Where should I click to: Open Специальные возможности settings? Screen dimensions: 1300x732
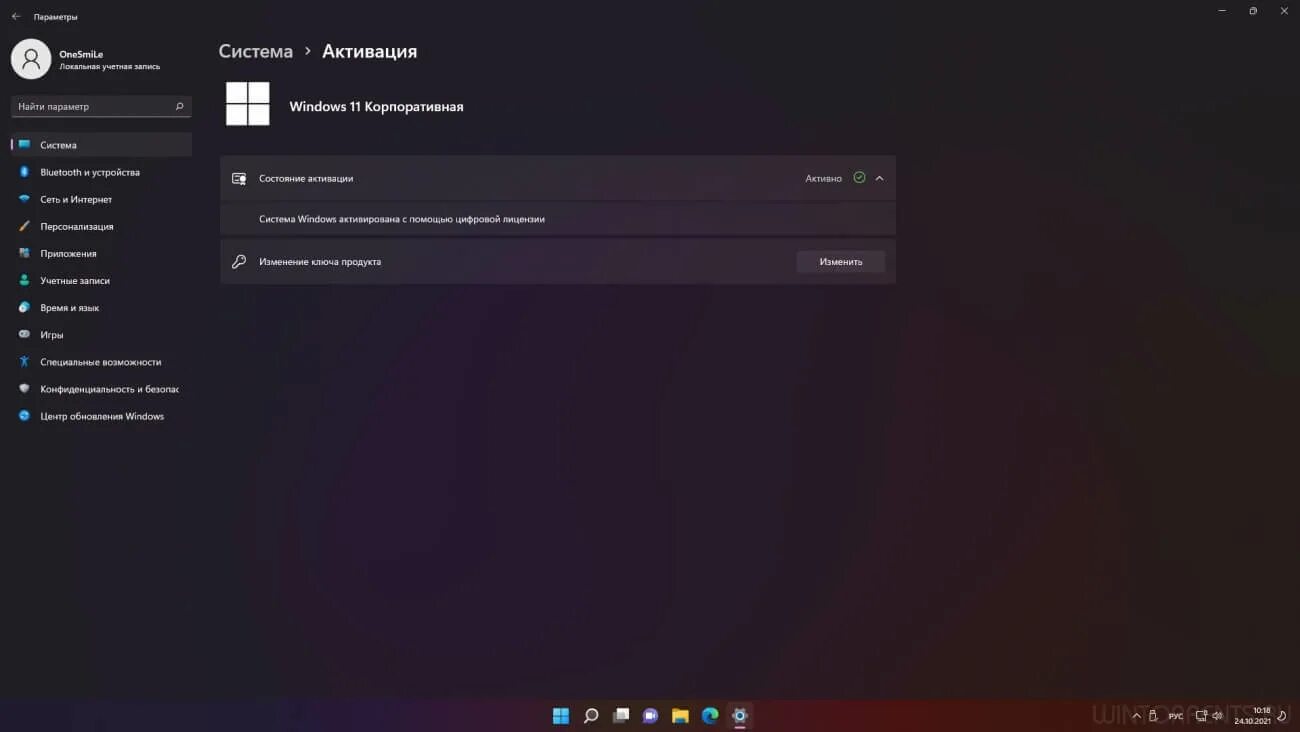(101, 361)
